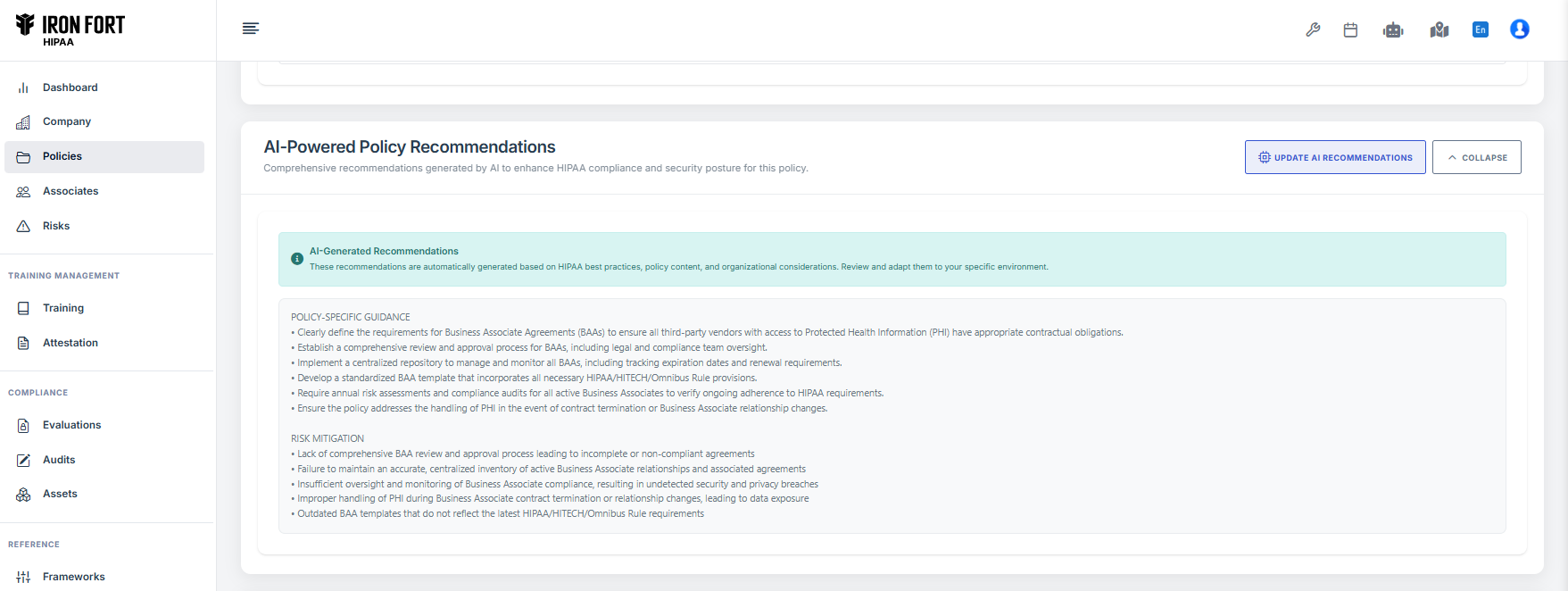The image size is (1568, 591).
Task: Navigate to the Risks section
Action: point(56,226)
